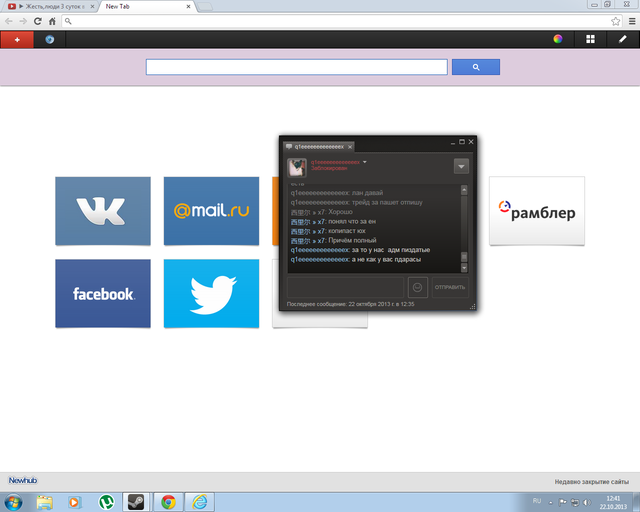The image size is (640, 512).
Task: Close the YouTube tab
Action: pos(92,7)
